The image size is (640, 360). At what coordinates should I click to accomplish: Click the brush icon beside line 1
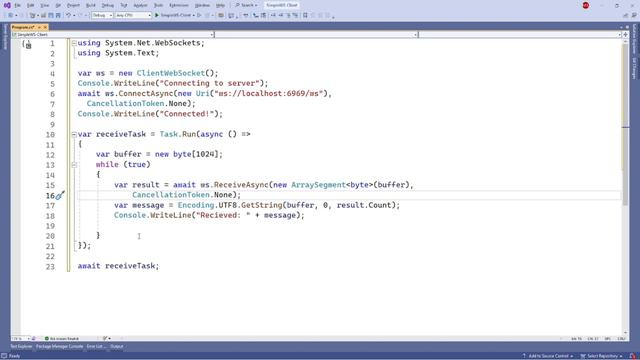pos(27,44)
